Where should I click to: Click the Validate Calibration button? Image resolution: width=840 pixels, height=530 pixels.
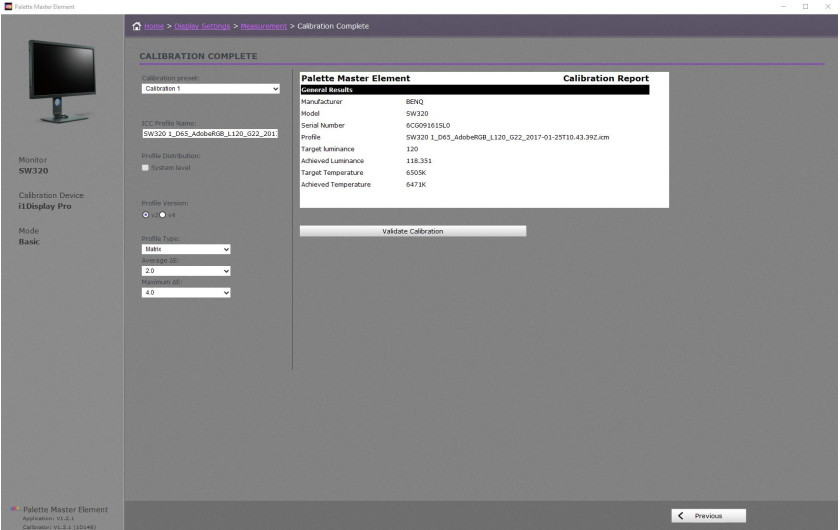pyautogui.click(x=412, y=231)
